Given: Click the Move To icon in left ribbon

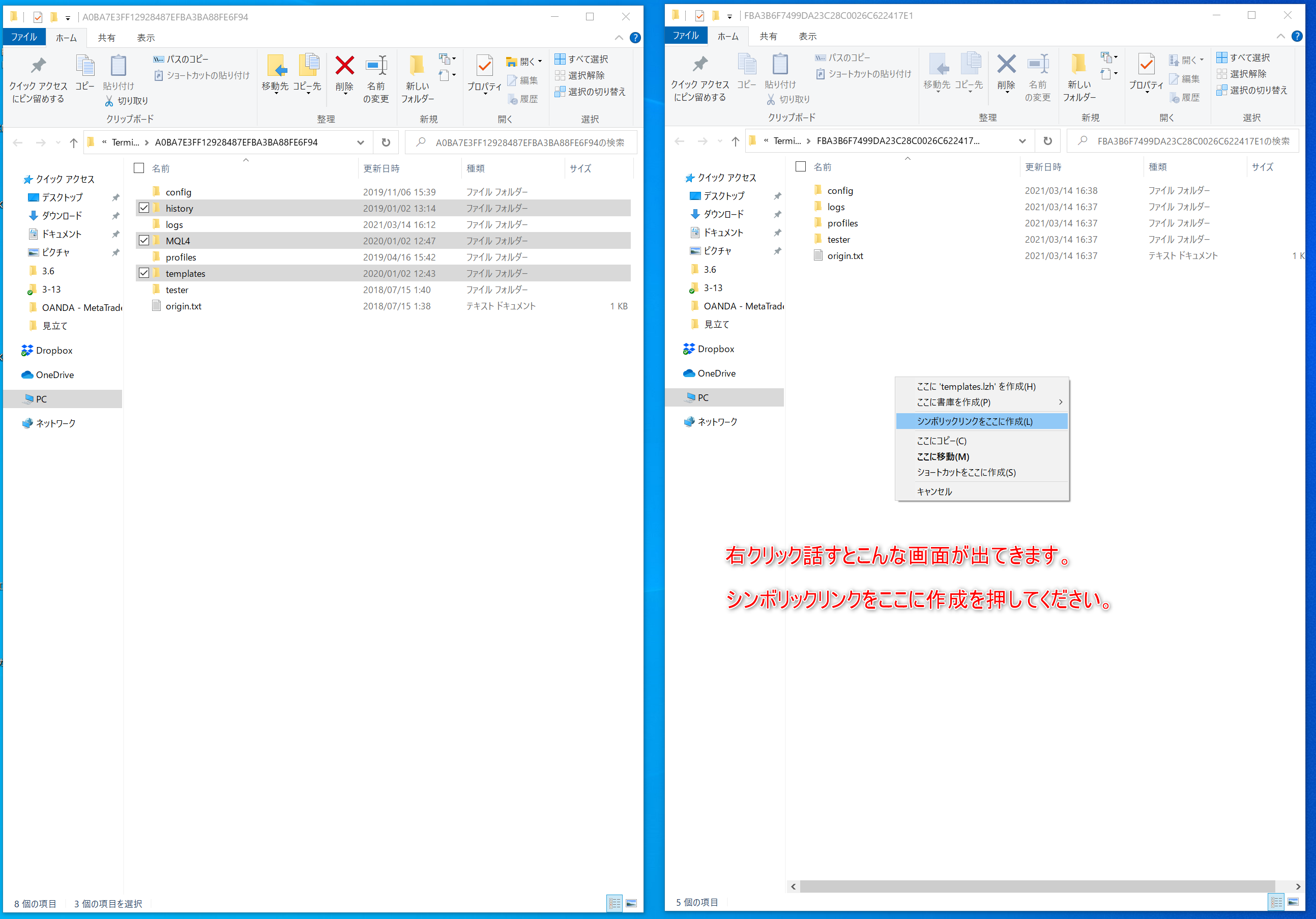Looking at the screenshot, I should pos(276,66).
